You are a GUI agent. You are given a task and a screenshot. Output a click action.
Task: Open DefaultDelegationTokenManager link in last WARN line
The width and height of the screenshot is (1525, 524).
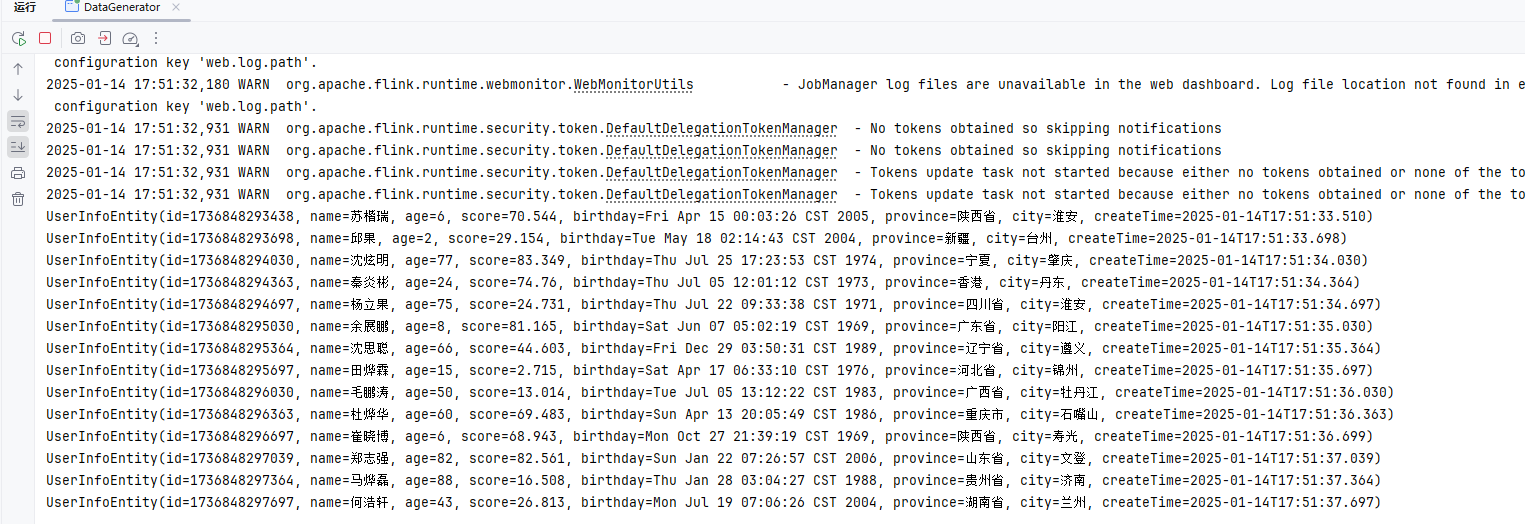(x=721, y=194)
